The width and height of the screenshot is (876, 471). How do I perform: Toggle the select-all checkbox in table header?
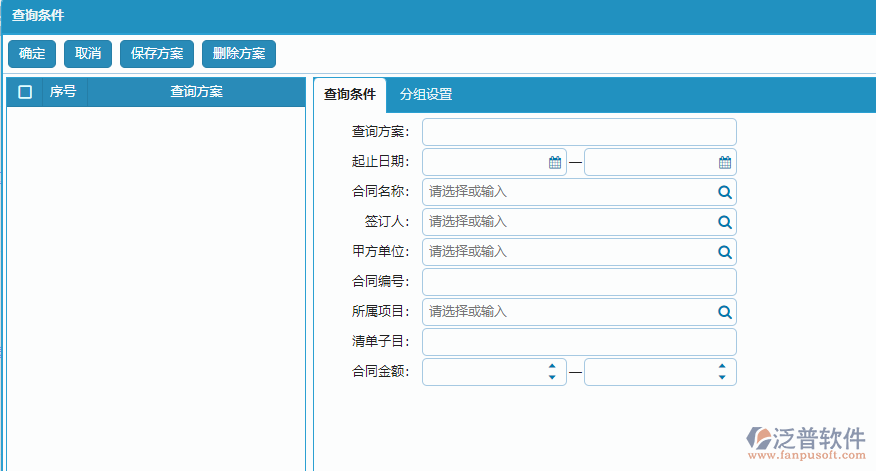[25, 92]
